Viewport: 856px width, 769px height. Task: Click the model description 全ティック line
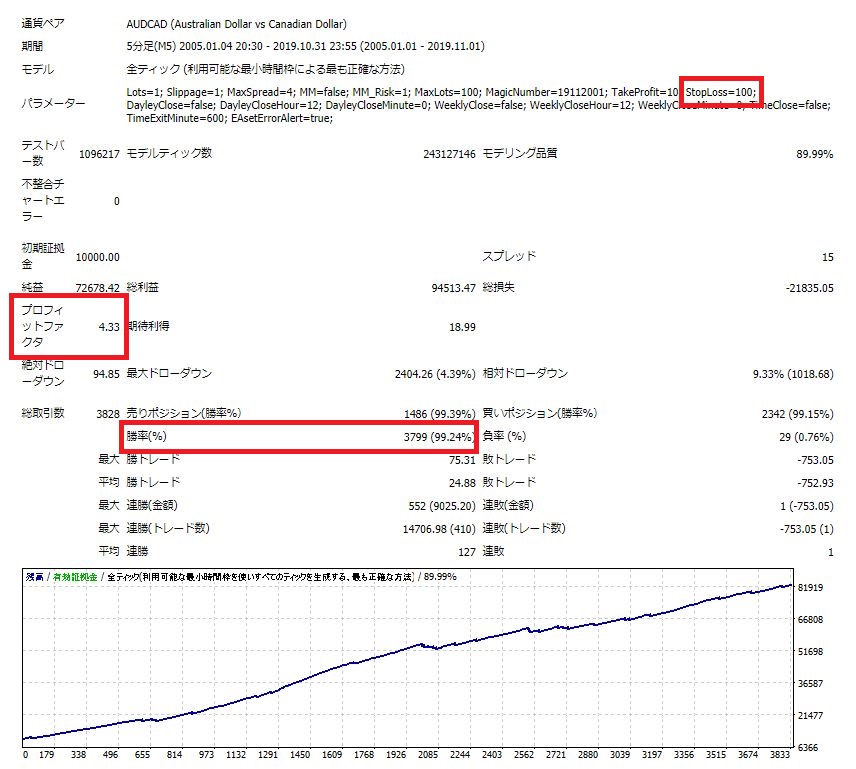265,69
